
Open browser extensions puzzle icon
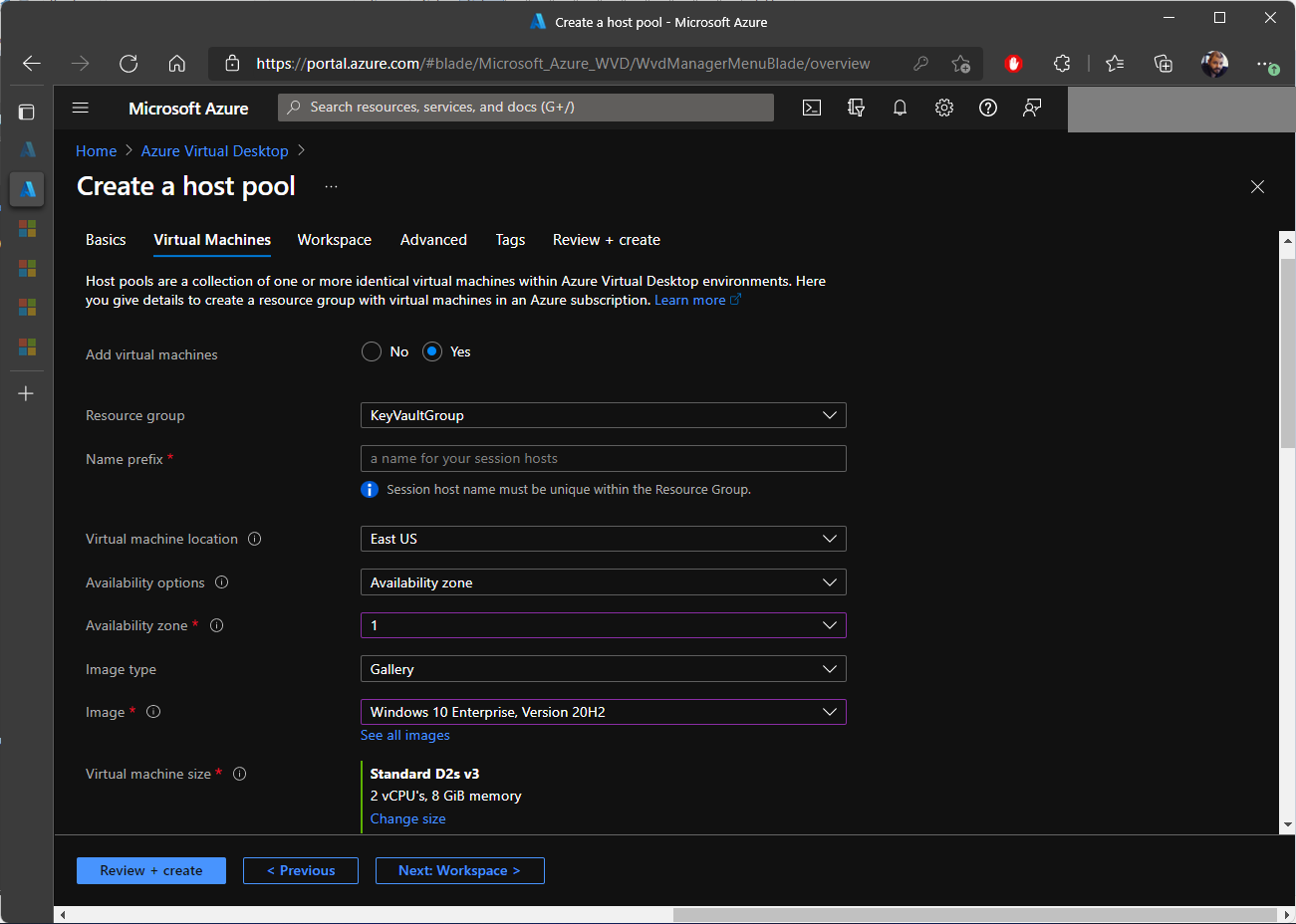[x=1062, y=64]
